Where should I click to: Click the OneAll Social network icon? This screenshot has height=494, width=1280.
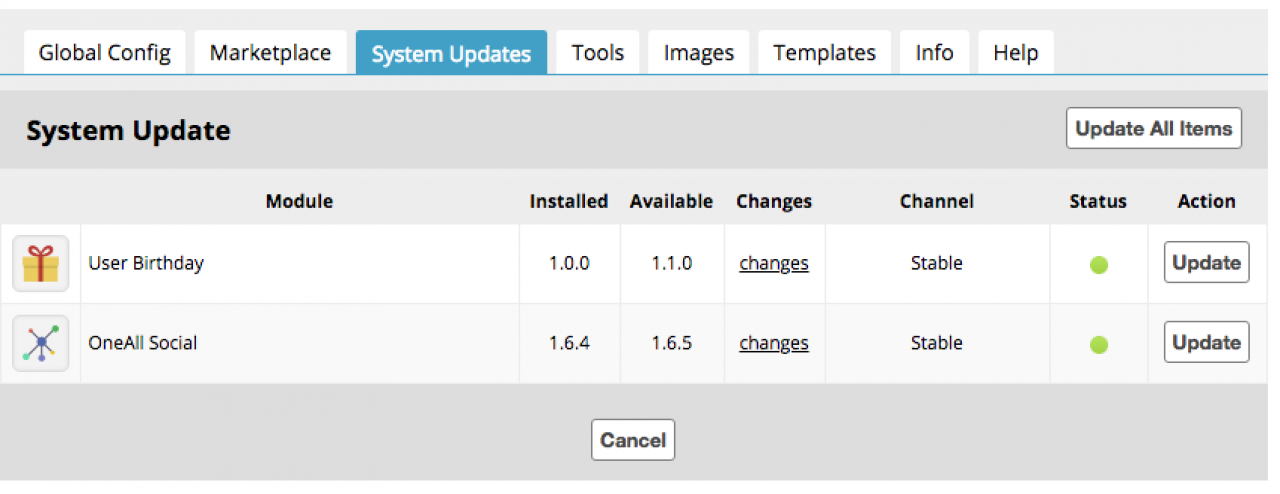tap(41, 343)
